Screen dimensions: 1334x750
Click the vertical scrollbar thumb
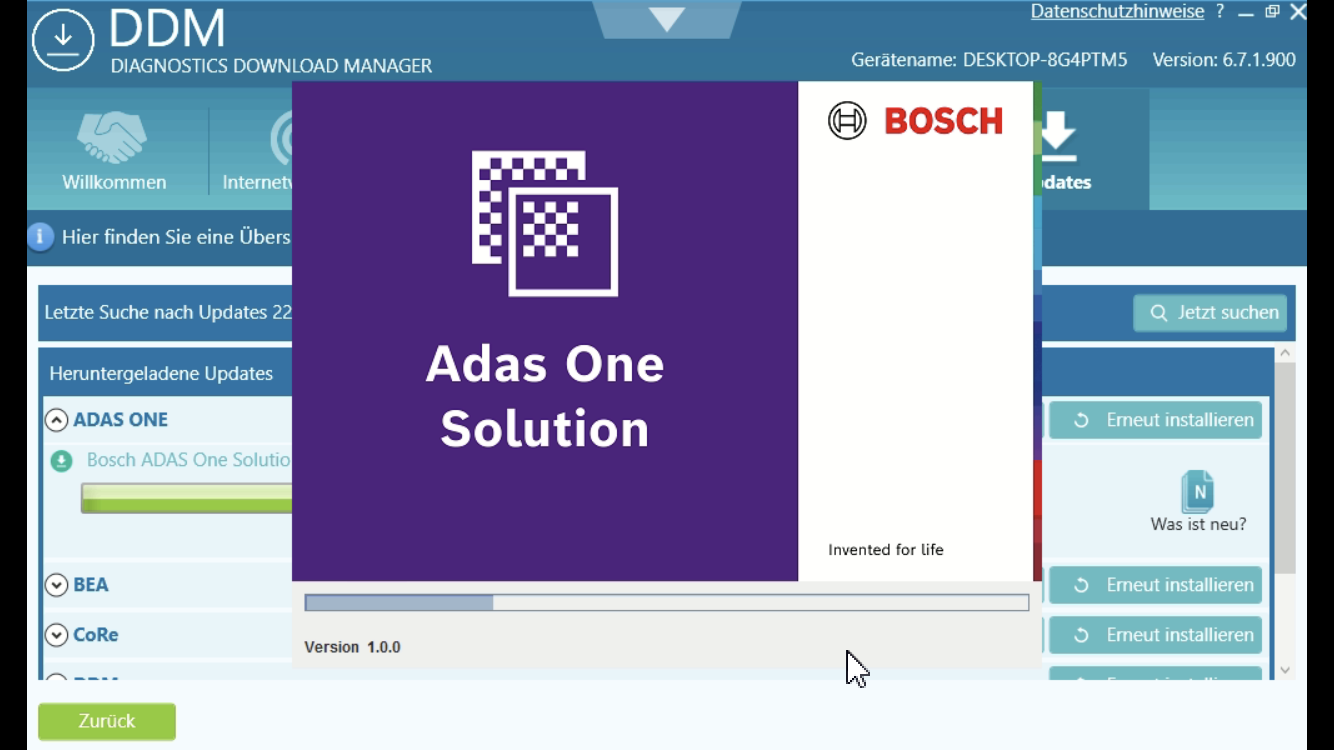[x=1285, y=468]
